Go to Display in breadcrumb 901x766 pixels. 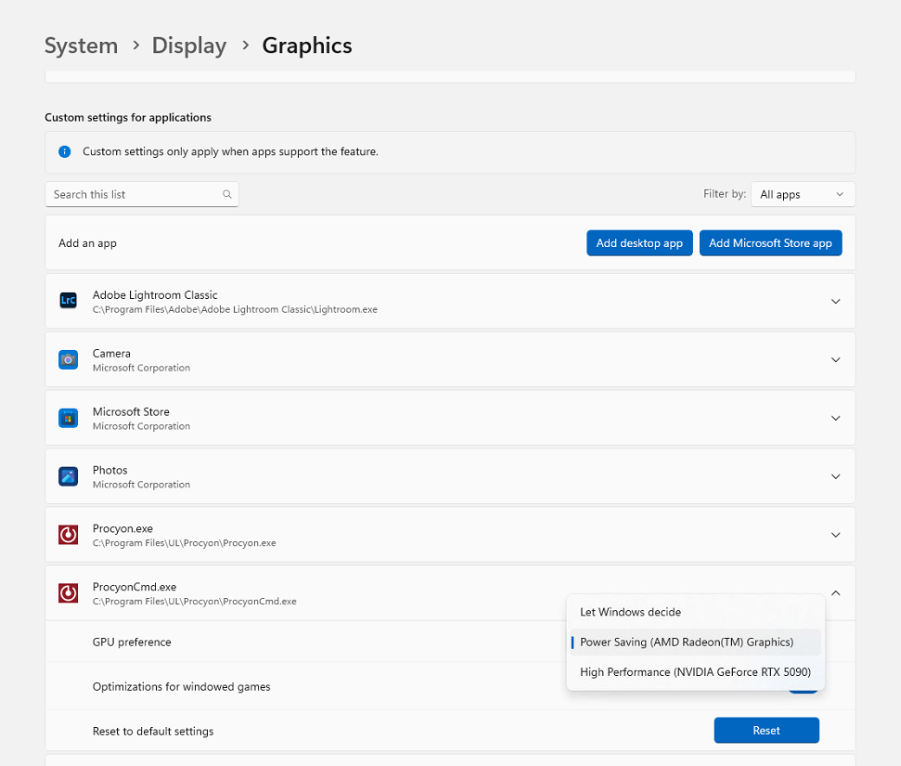[x=189, y=45]
